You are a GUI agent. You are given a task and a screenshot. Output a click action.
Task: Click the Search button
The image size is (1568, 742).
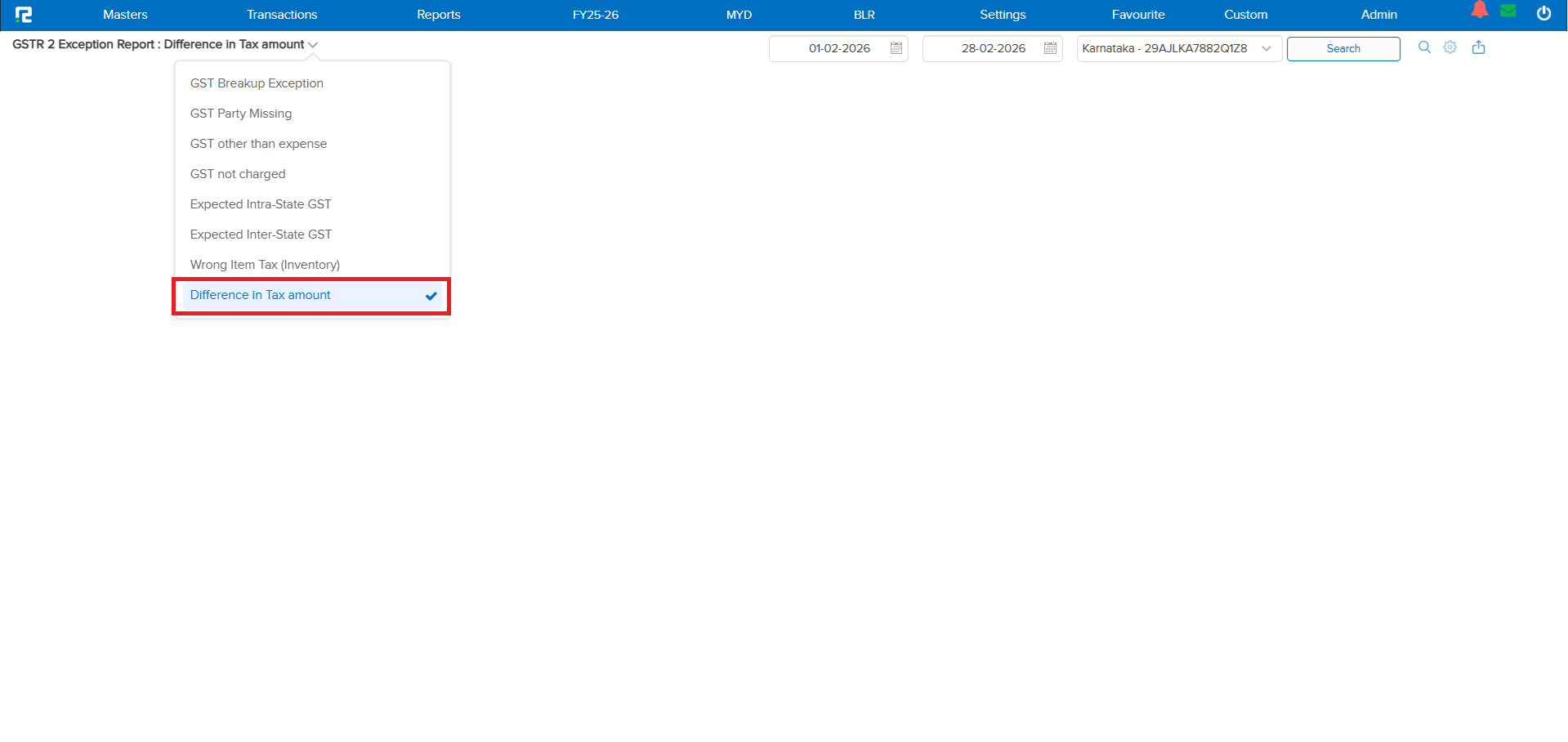coord(1342,48)
